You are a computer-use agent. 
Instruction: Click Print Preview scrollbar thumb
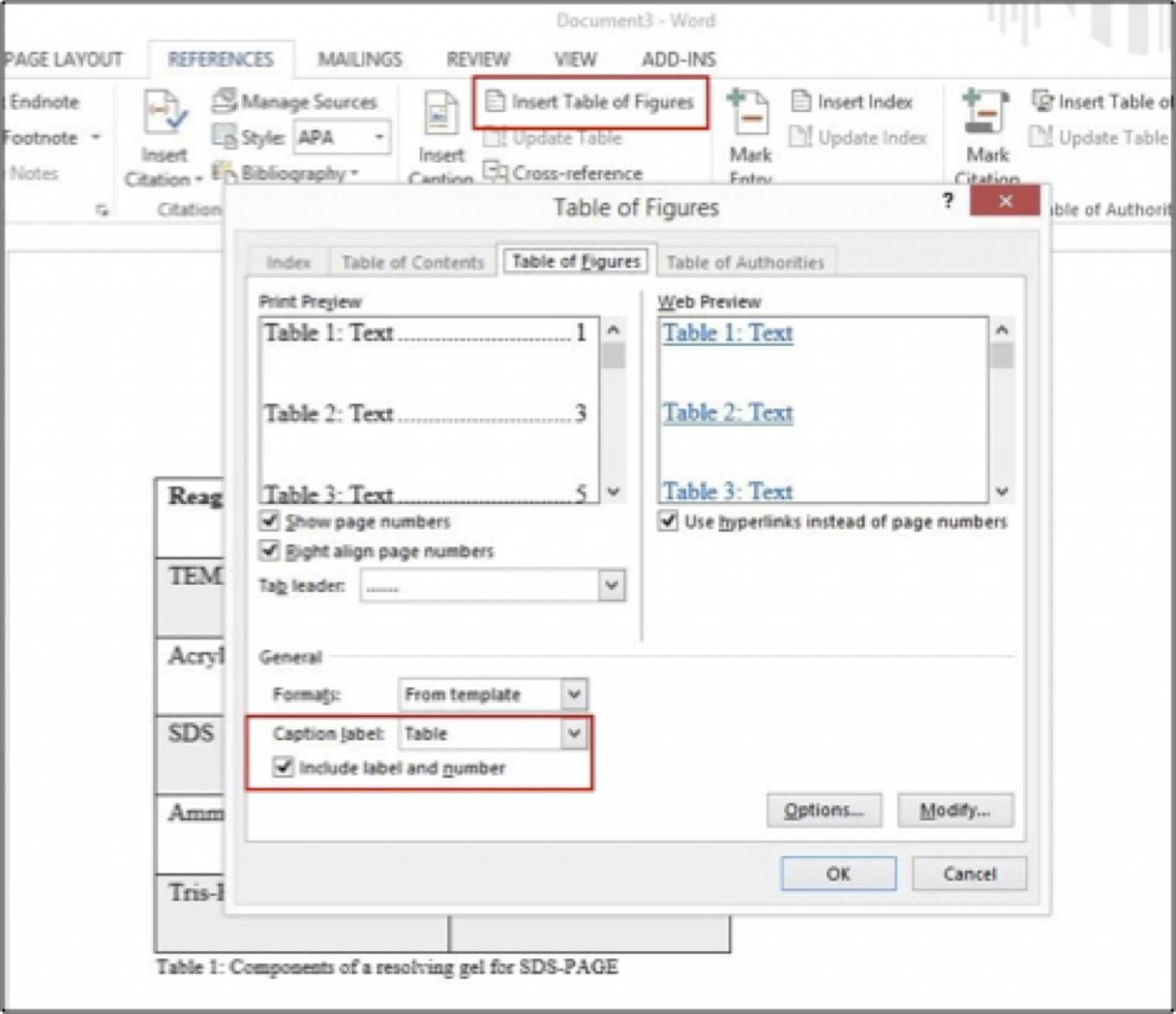613,356
